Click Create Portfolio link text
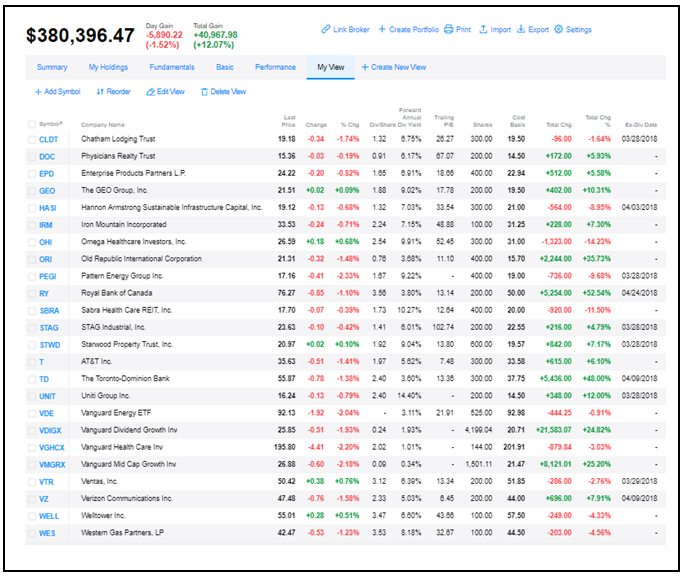Image resolution: width=687 pixels, height=578 pixels. (x=414, y=29)
